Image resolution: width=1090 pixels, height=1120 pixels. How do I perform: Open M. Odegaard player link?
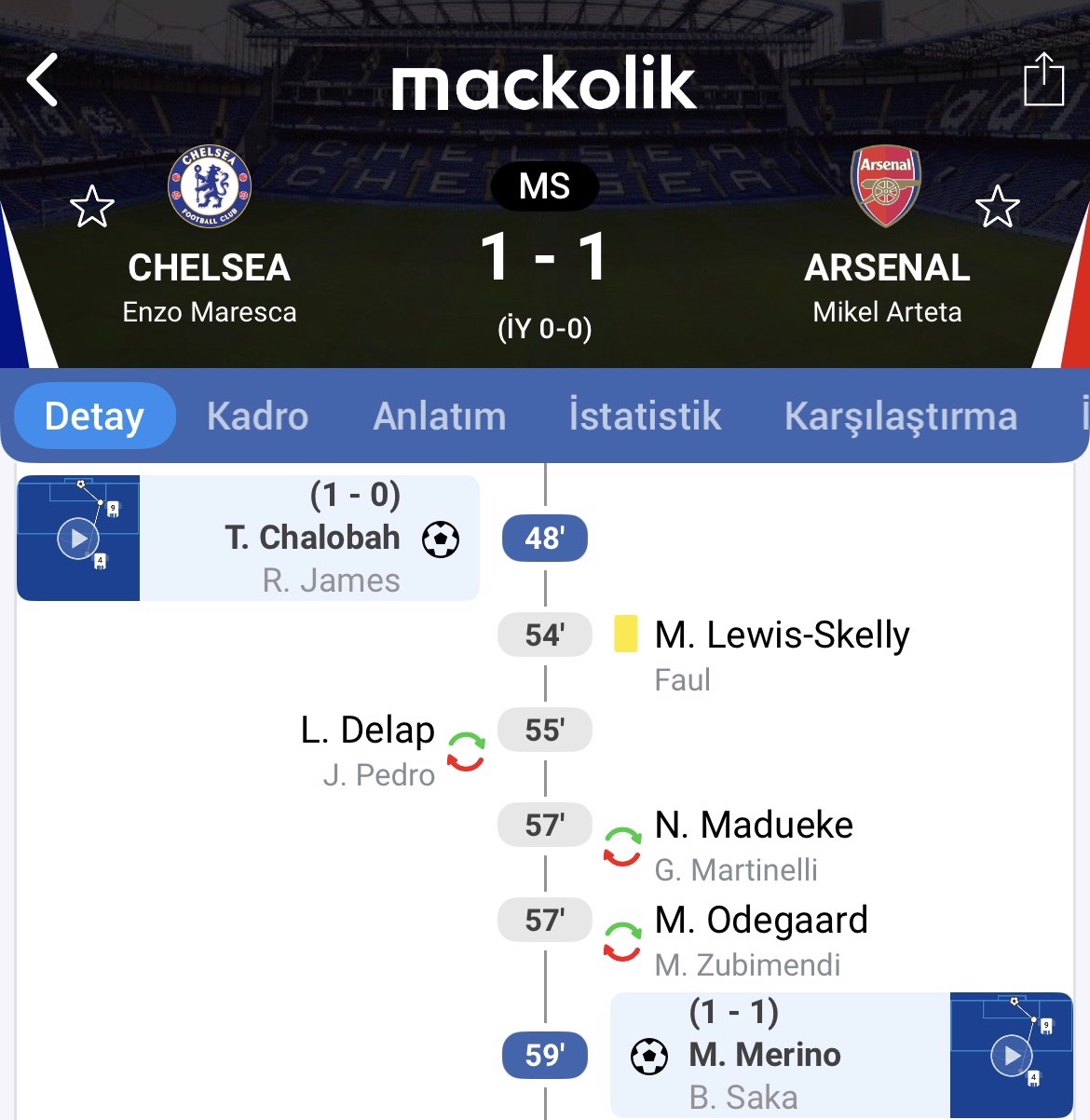761,920
